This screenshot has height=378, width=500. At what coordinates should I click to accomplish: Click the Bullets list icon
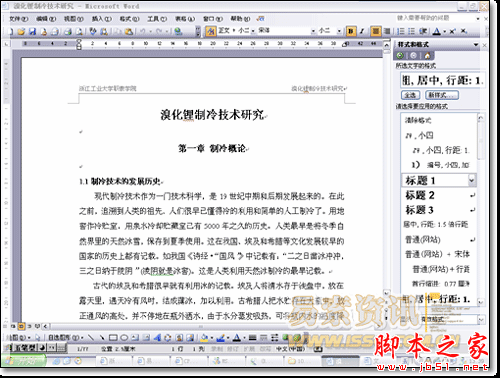coord(412,31)
